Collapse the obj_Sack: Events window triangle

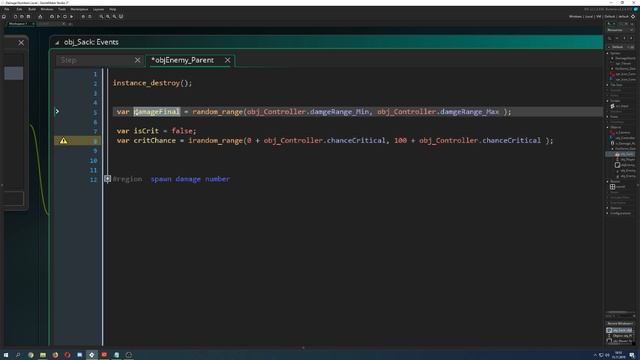click(57, 42)
